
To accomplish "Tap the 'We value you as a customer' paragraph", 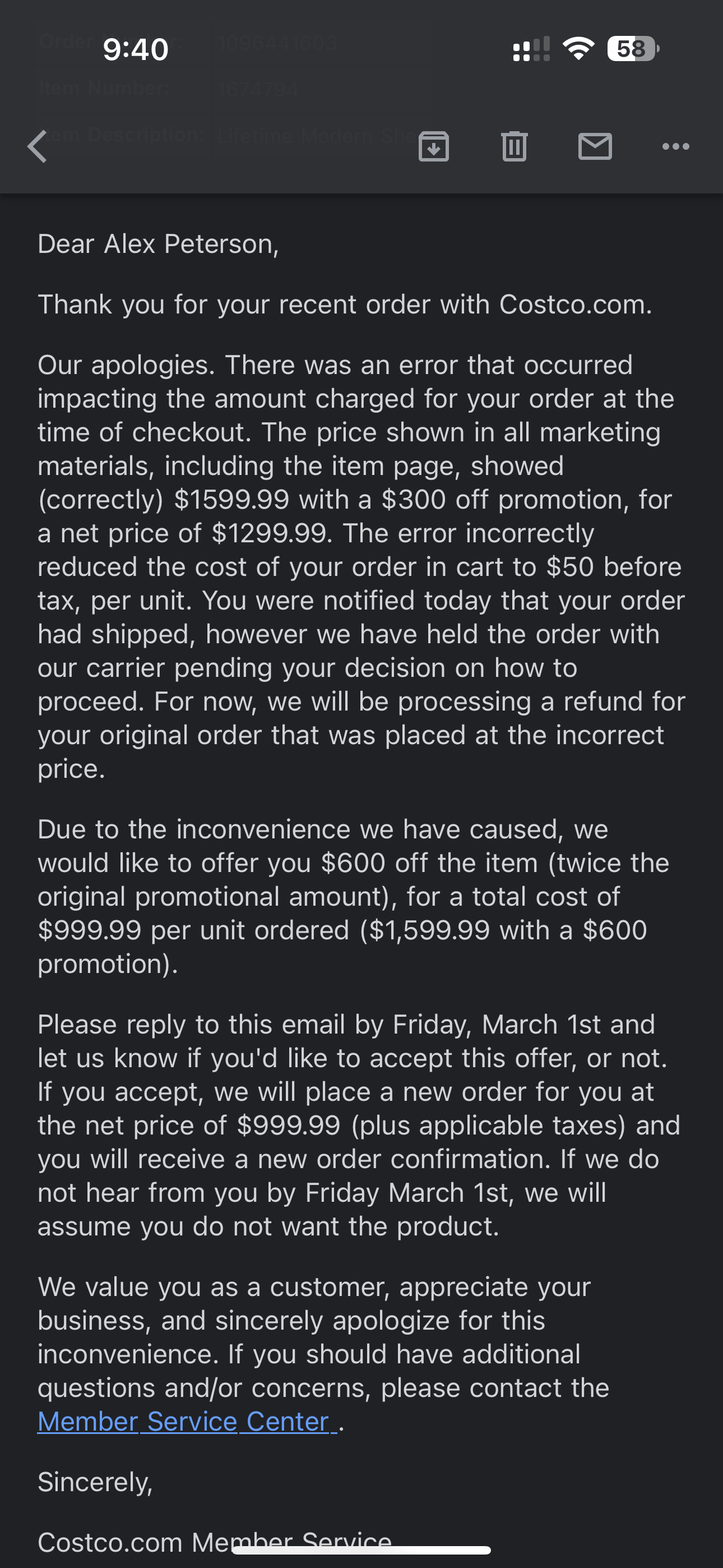I will tap(323, 1354).
